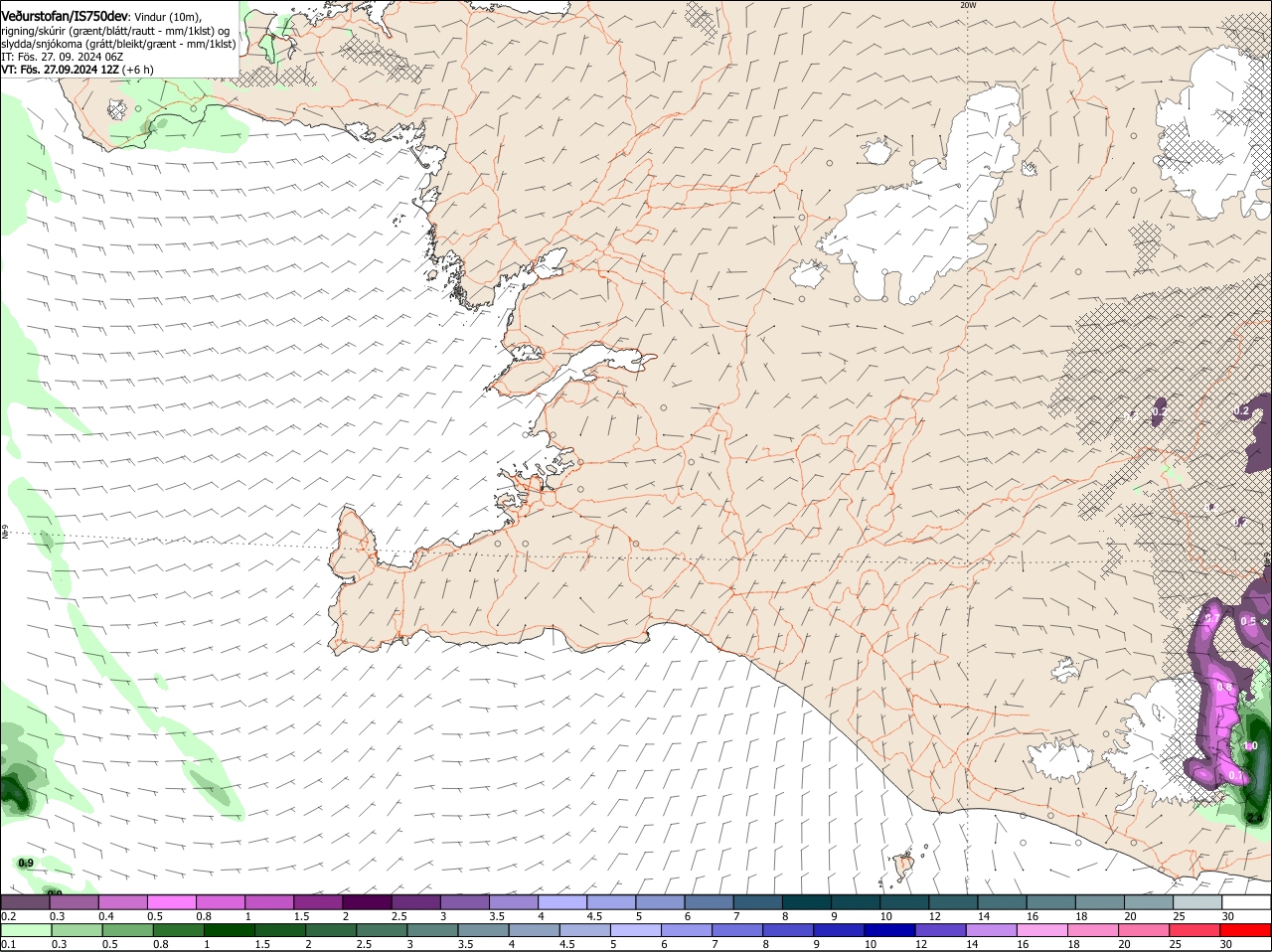
Task: Select the medium green 0.5 swatch in rain legend
Action: pyautogui.click(x=127, y=930)
